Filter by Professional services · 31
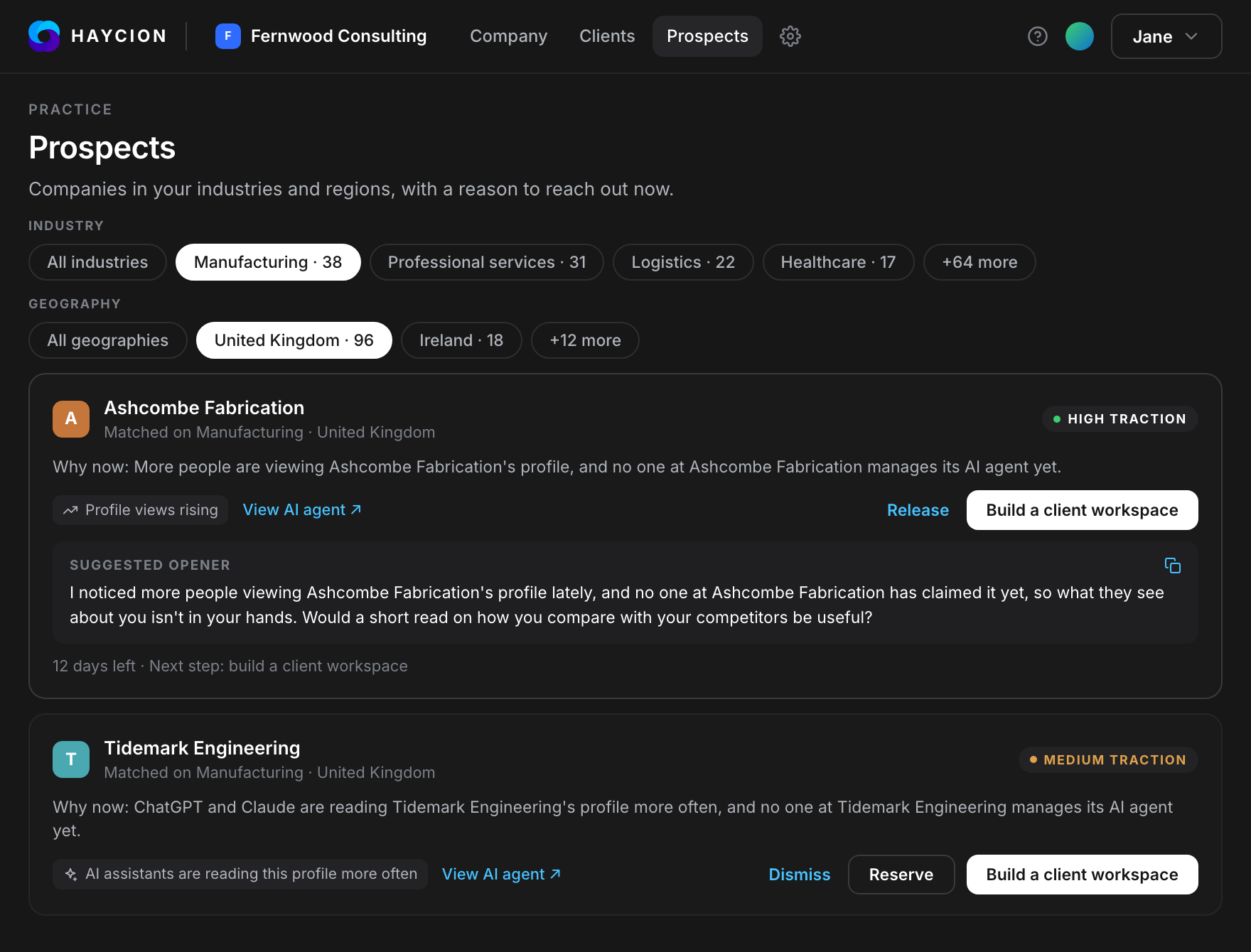The image size is (1251, 952). coord(487,262)
